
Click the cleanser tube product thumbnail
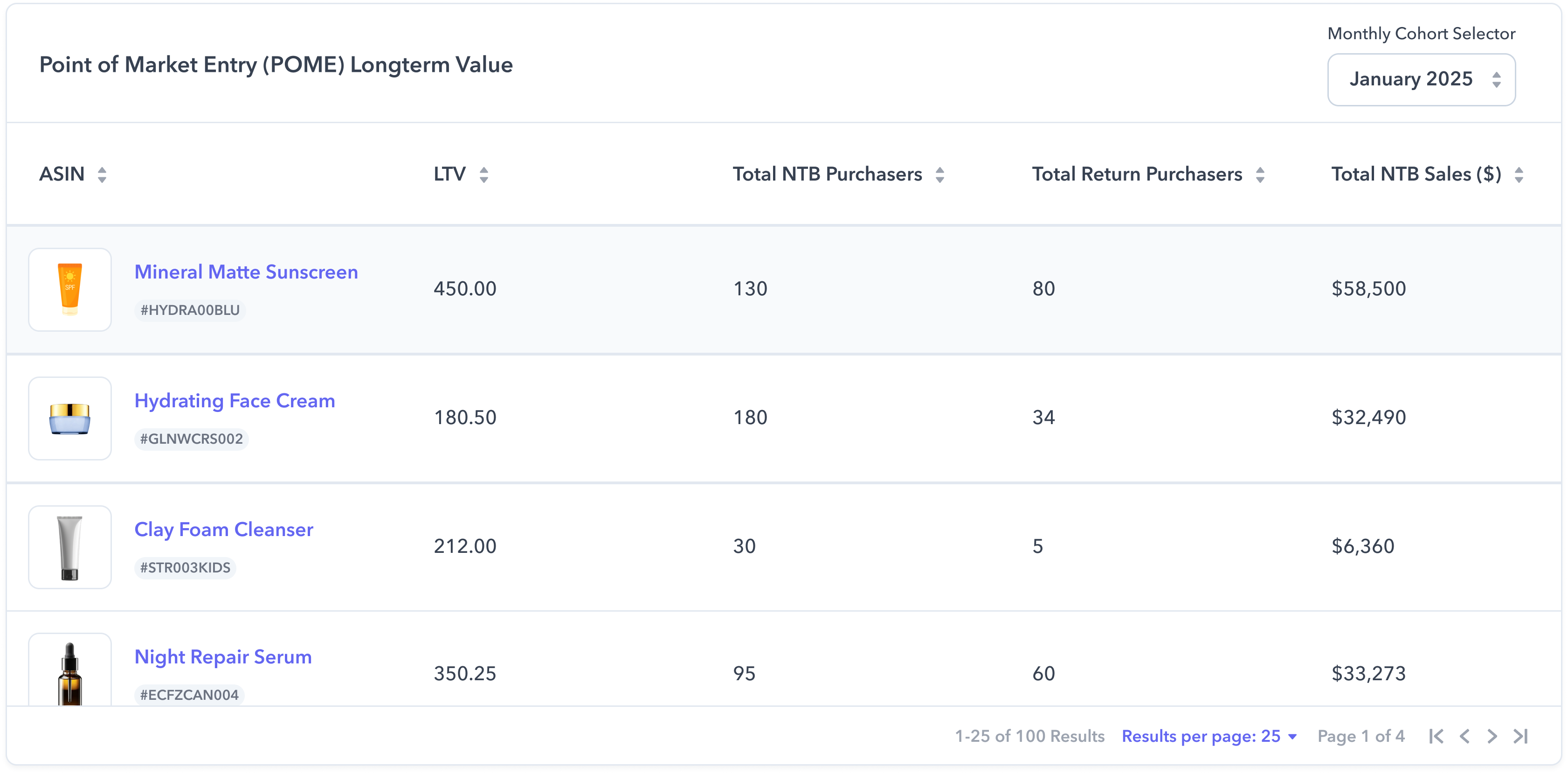point(70,547)
